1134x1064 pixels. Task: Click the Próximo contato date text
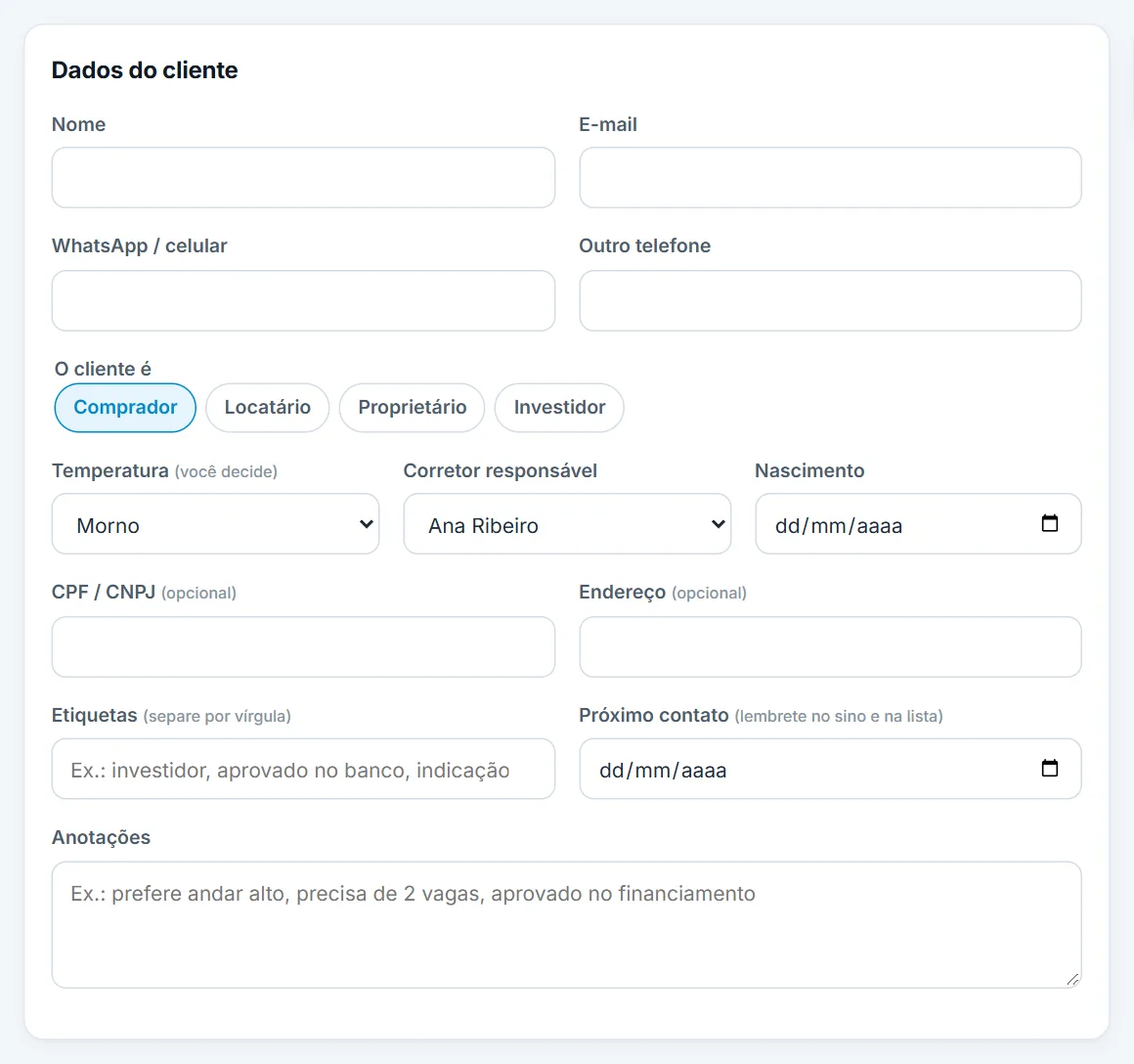(663, 771)
